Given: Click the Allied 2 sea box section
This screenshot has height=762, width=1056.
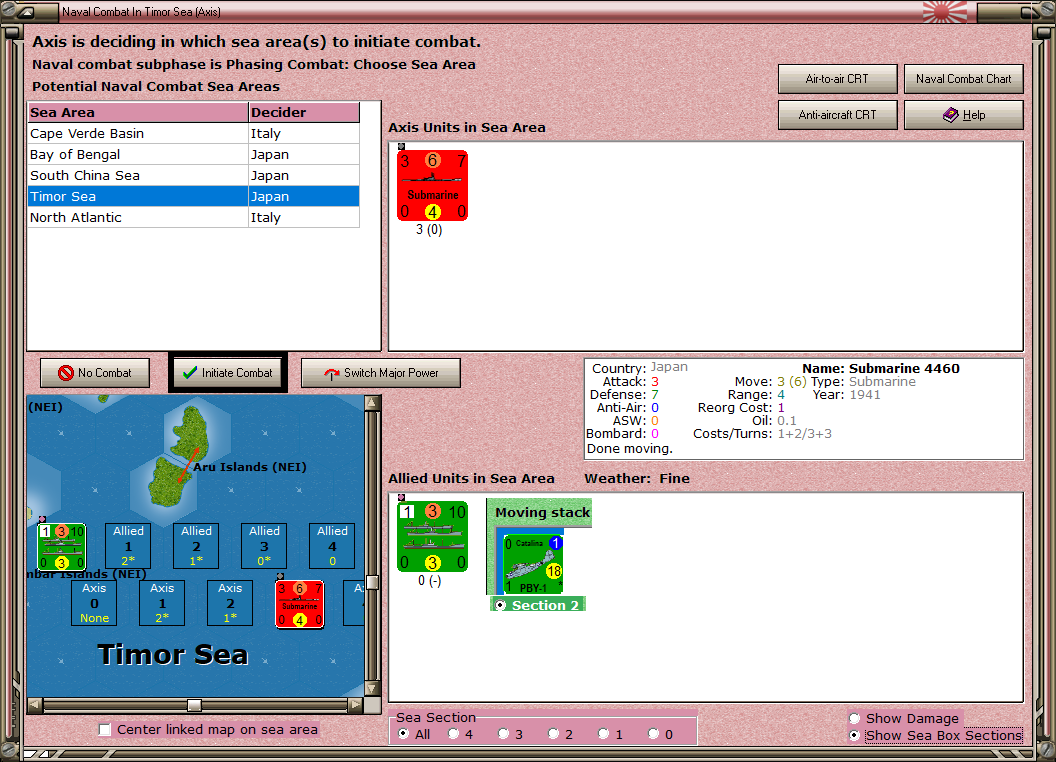Looking at the screenshot, I should pos(196,546).
